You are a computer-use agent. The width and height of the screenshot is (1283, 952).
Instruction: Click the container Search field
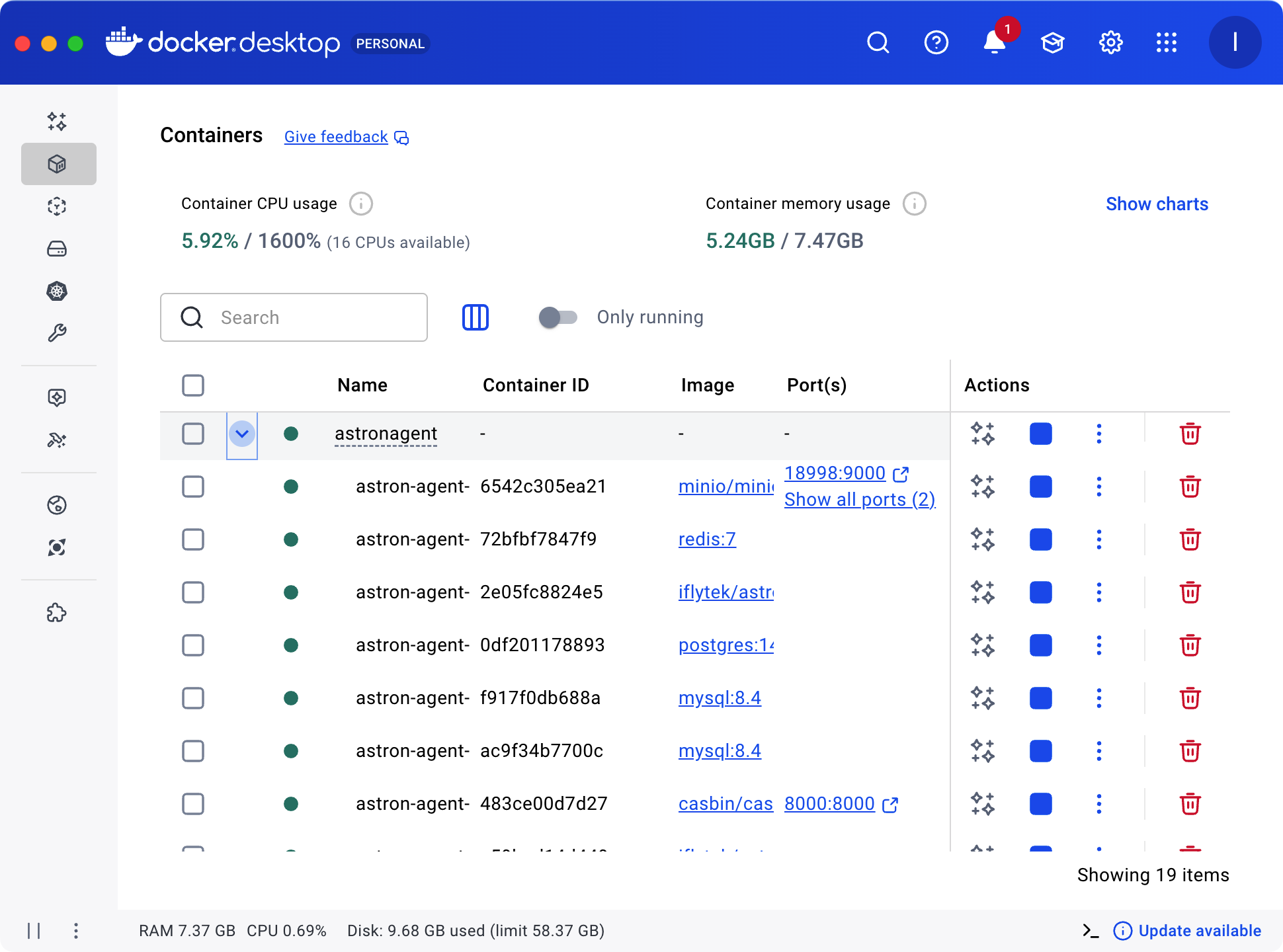click(294, 317)
